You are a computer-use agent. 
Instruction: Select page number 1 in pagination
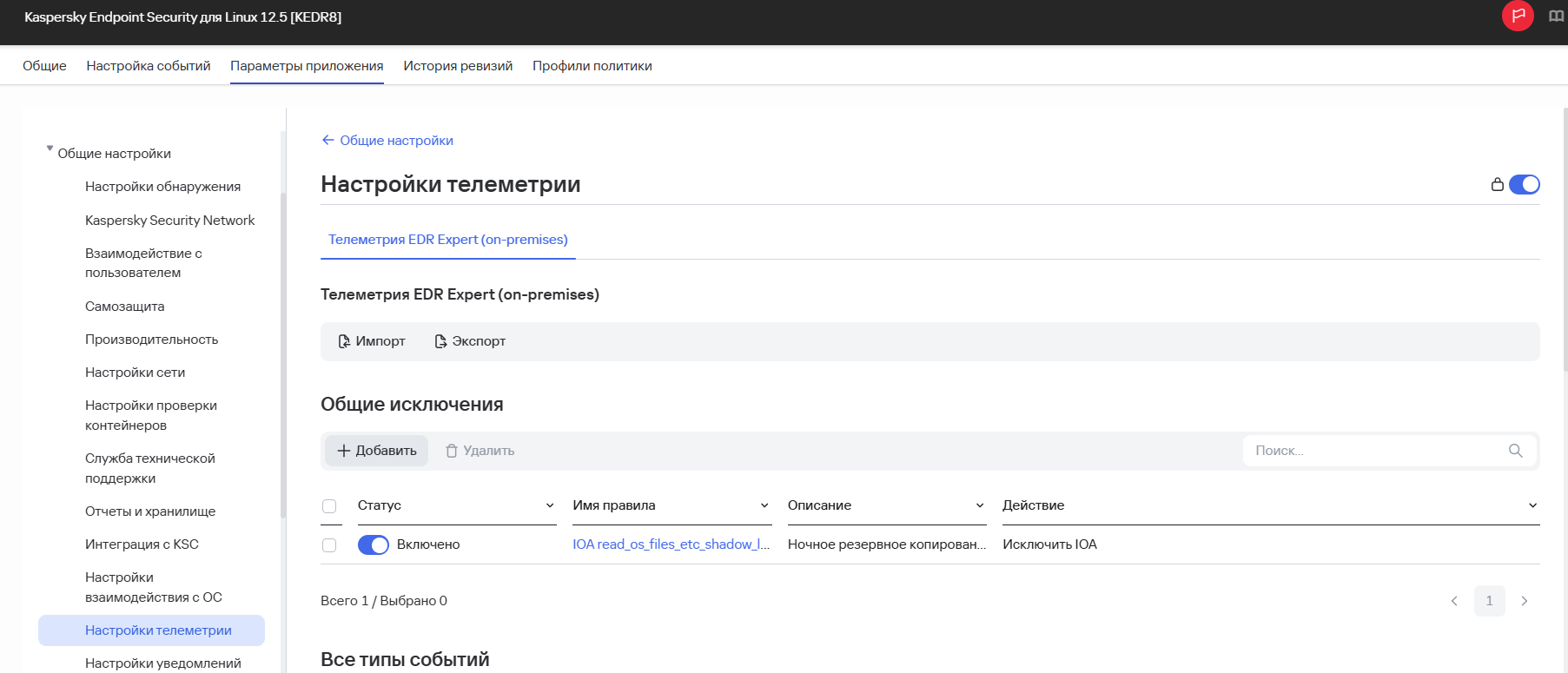point(1490,601)
